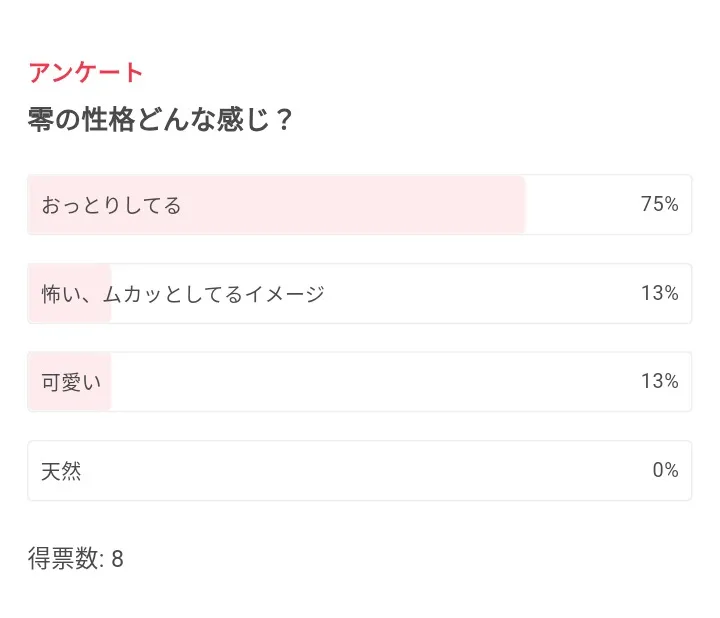
Task: Click the pink bar fill in 怖い row
Action: click(70, 312)
